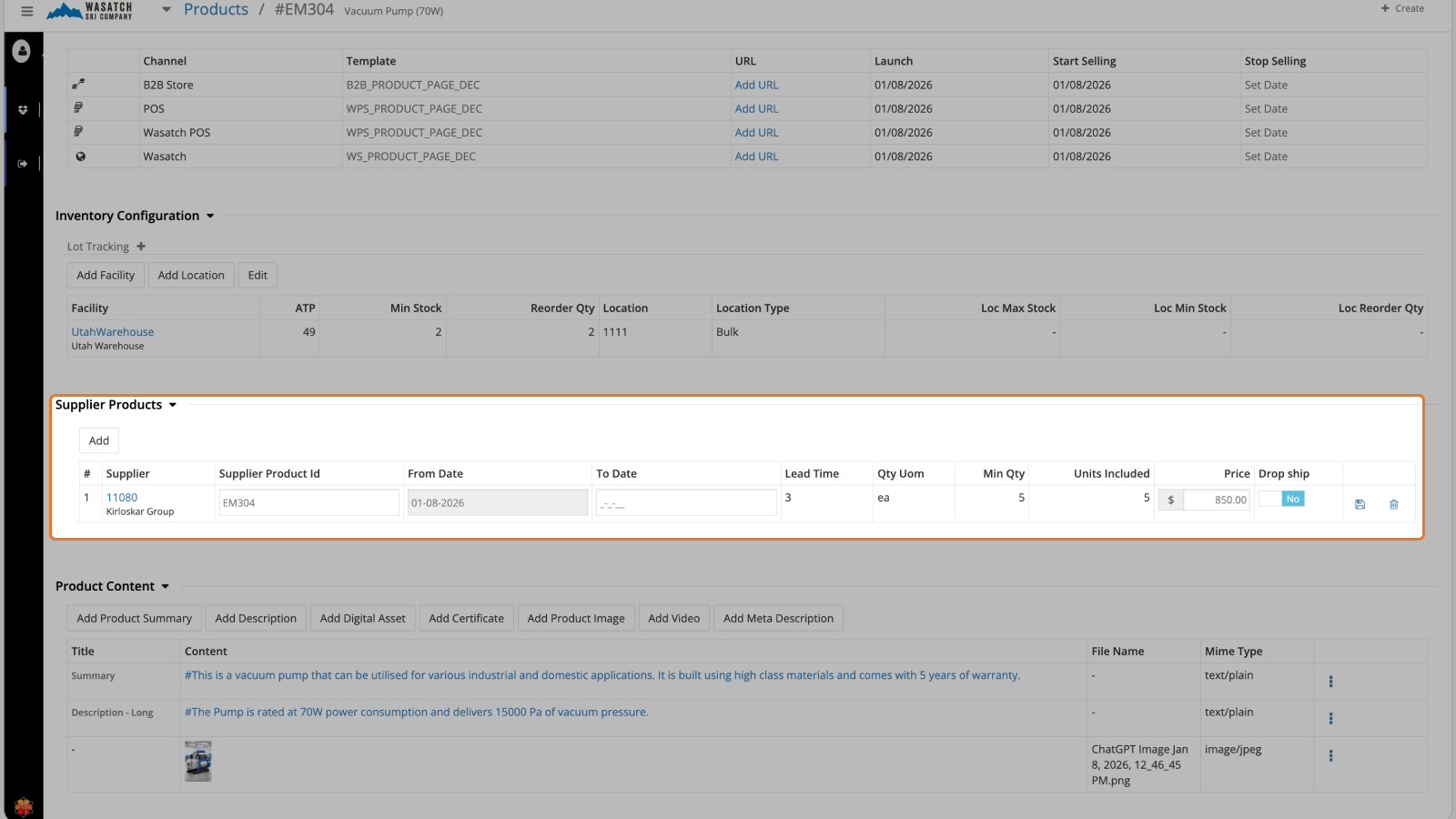The width and height of the screenshot is (1456, 819).
Task: Open the options menu for the Description - Long row
Action: [x=1331, y=718]
